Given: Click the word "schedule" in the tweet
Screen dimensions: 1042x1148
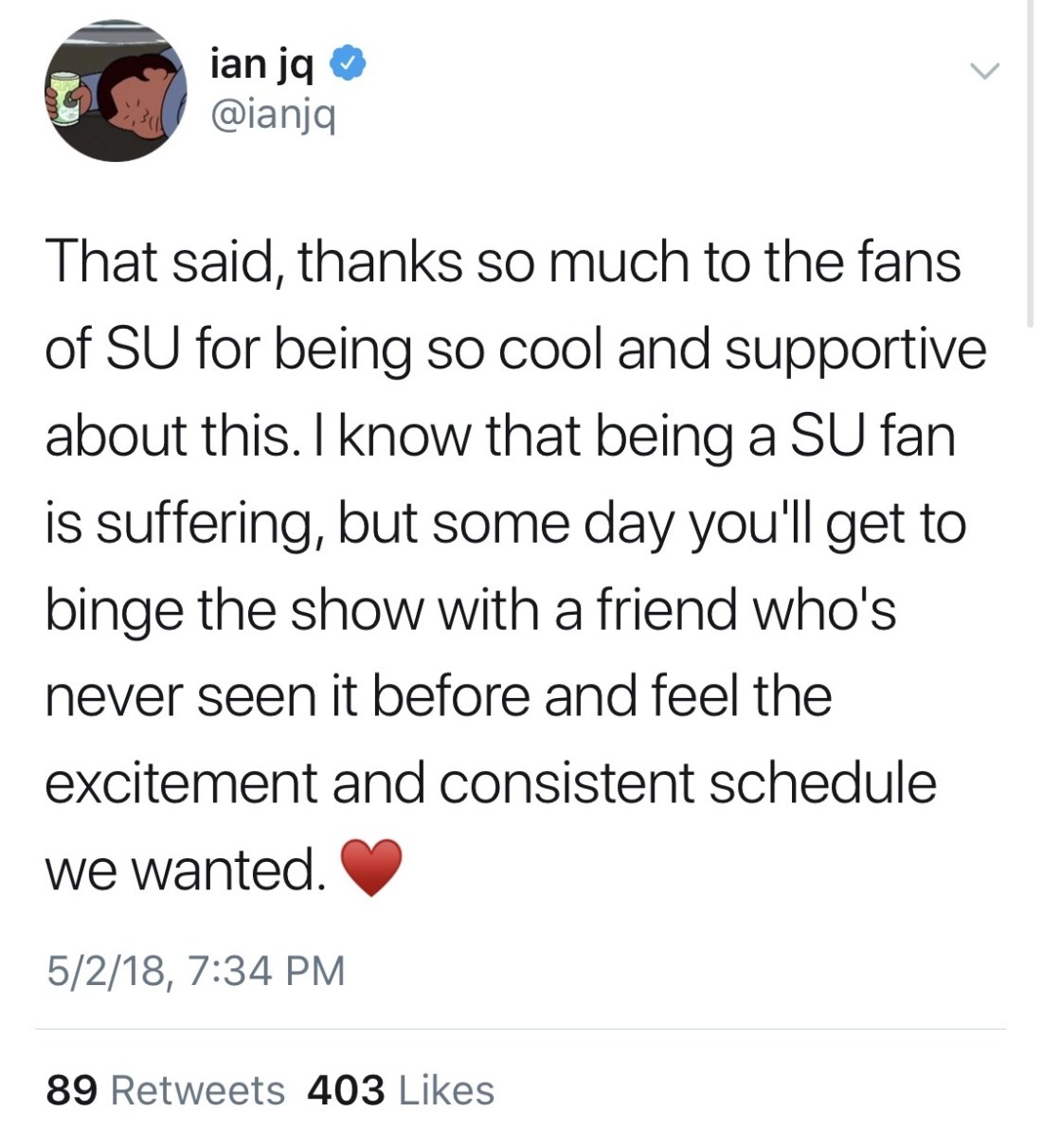Looking at the screenshot, I should point(822,783).
